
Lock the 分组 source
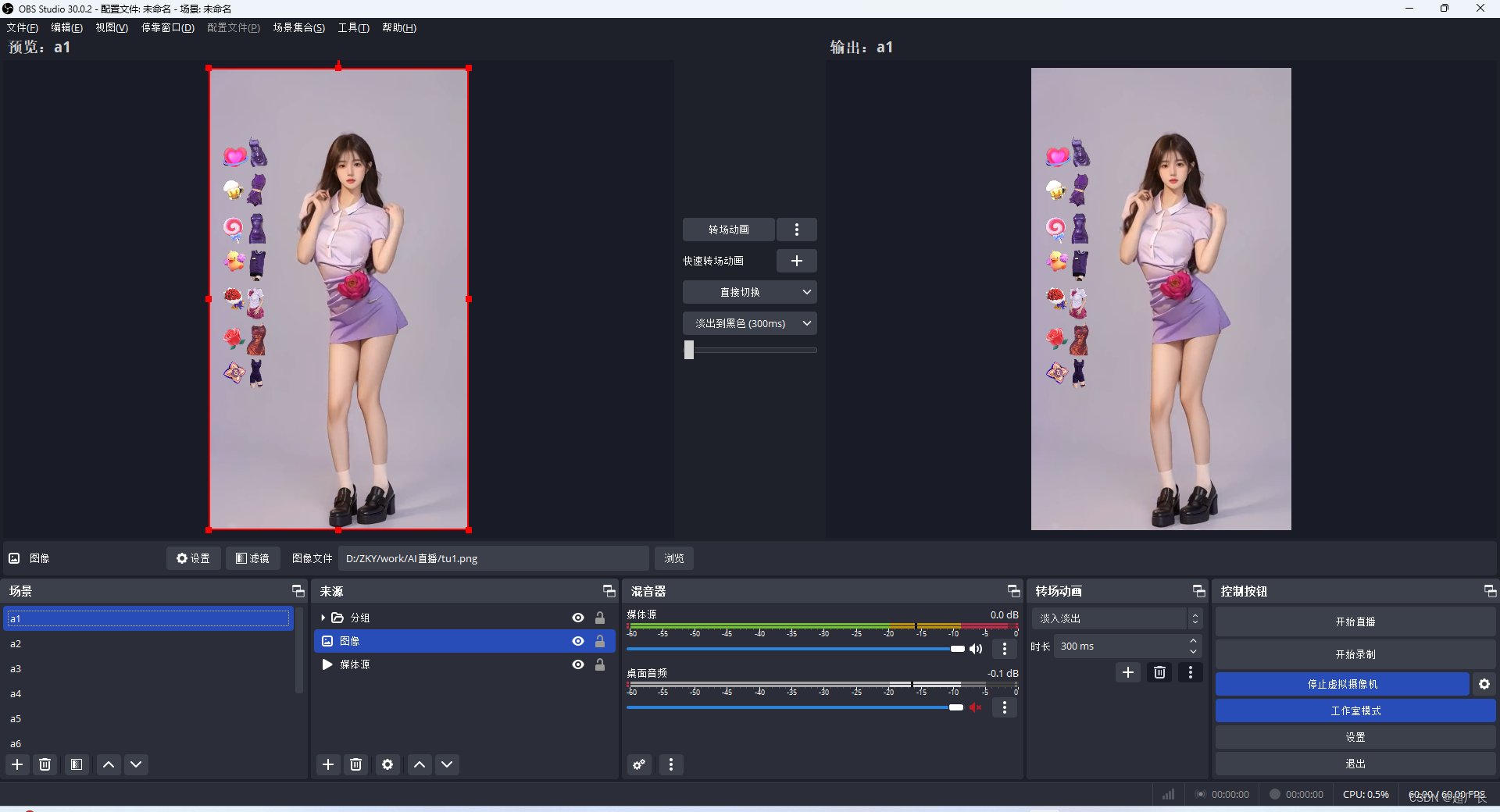pos(600,618)
